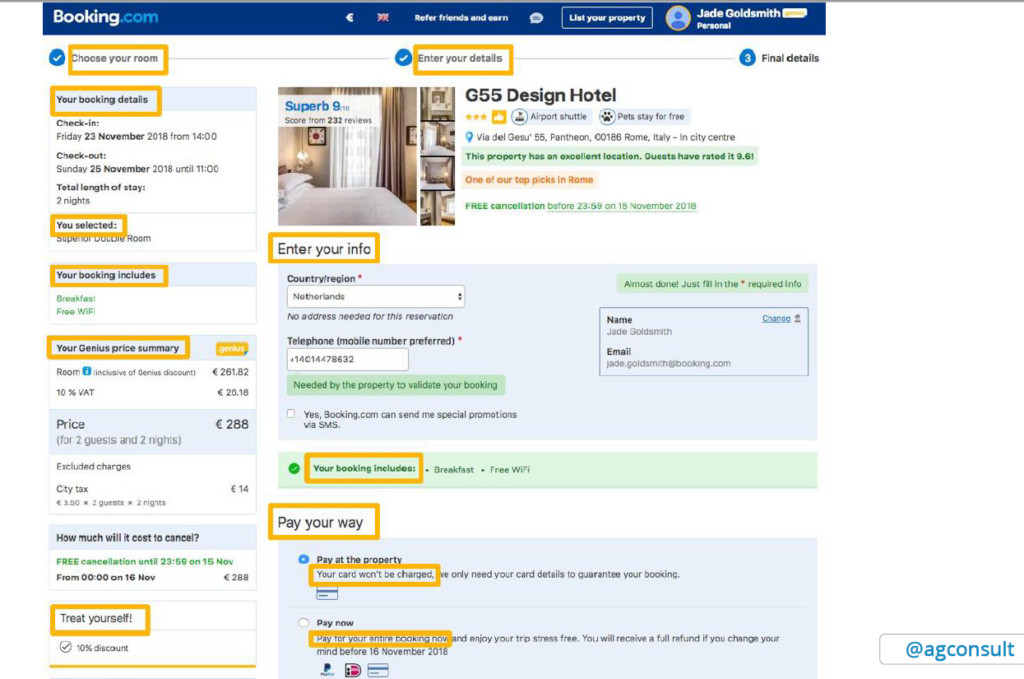
Task: Click the Telephone number input field
Action: (x=347, y=359)
